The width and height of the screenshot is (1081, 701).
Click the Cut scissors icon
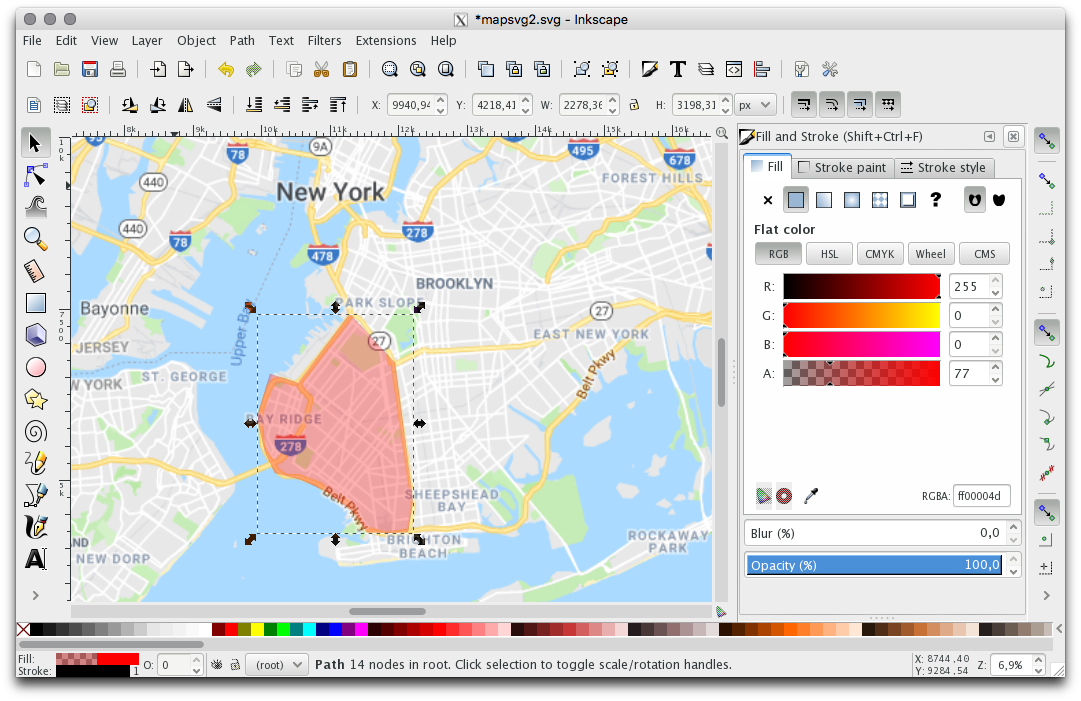(321, 69)
